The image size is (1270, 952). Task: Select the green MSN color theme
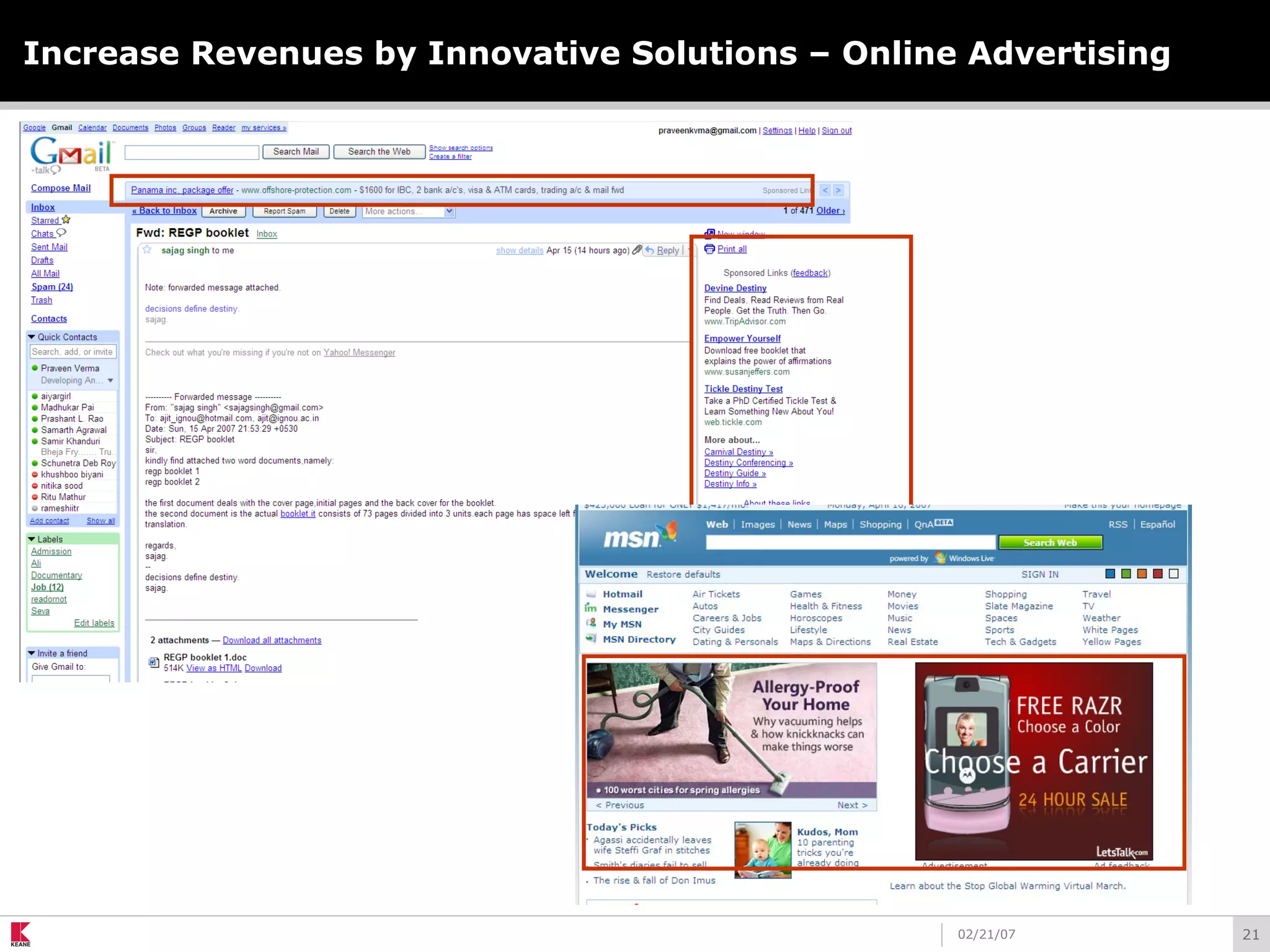tap(1126, 574)
